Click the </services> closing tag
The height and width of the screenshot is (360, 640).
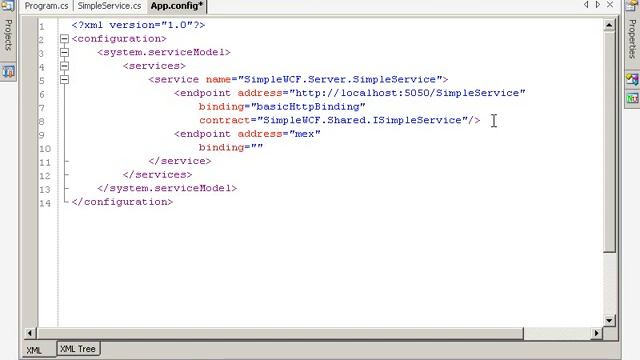click(158, 175)
